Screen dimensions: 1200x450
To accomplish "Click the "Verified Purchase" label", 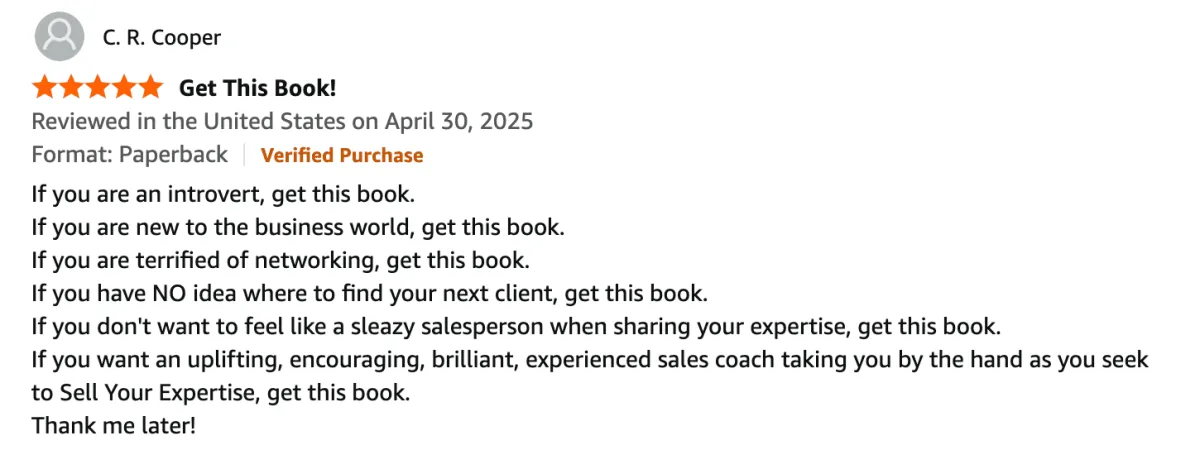I will 342,155.
